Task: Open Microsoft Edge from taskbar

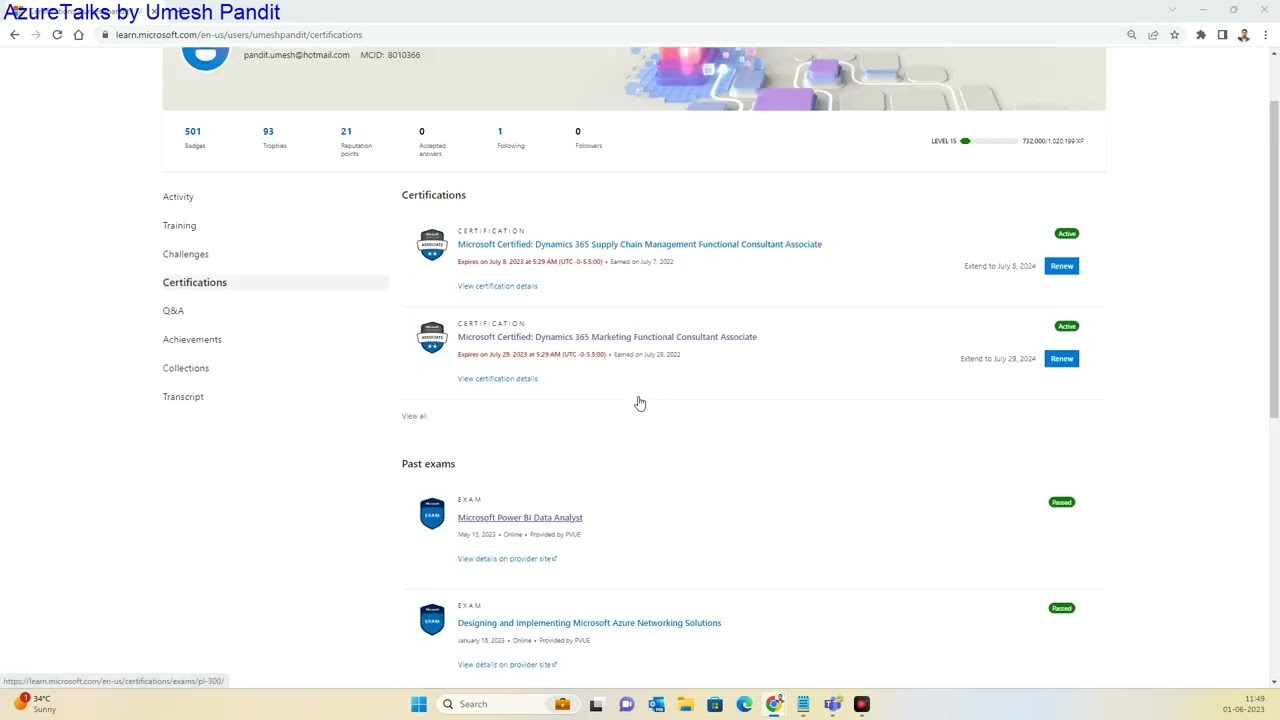Action: 744,704
